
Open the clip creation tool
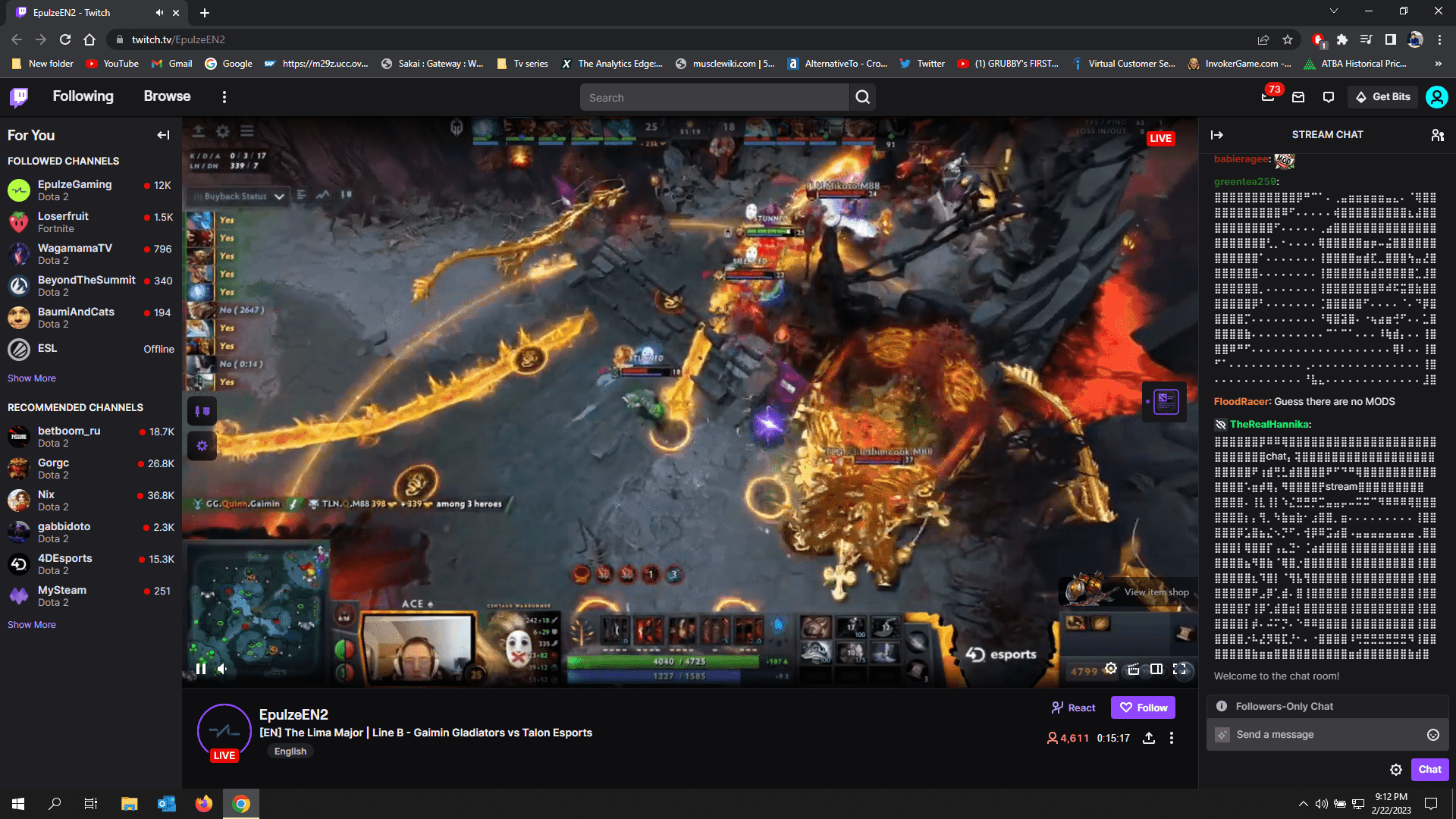[x=1133, y=670]
